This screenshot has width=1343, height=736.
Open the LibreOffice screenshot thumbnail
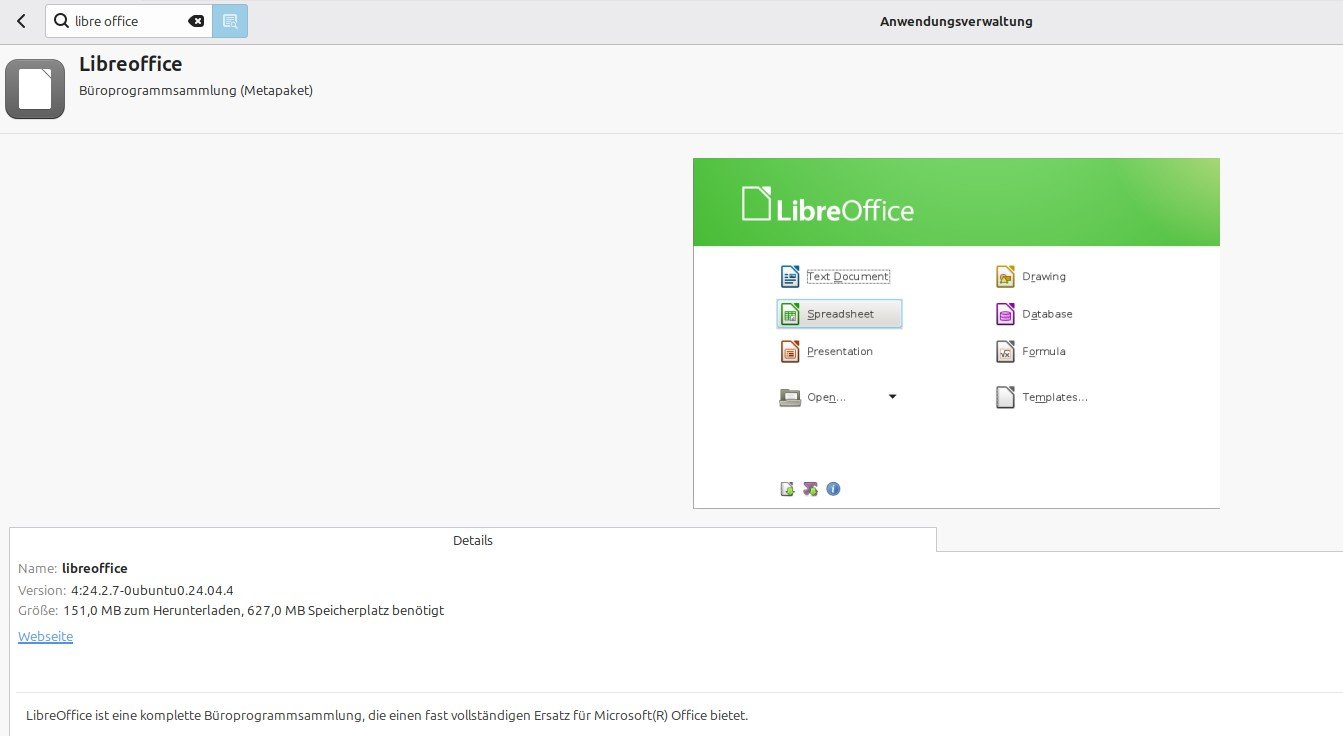956,333
